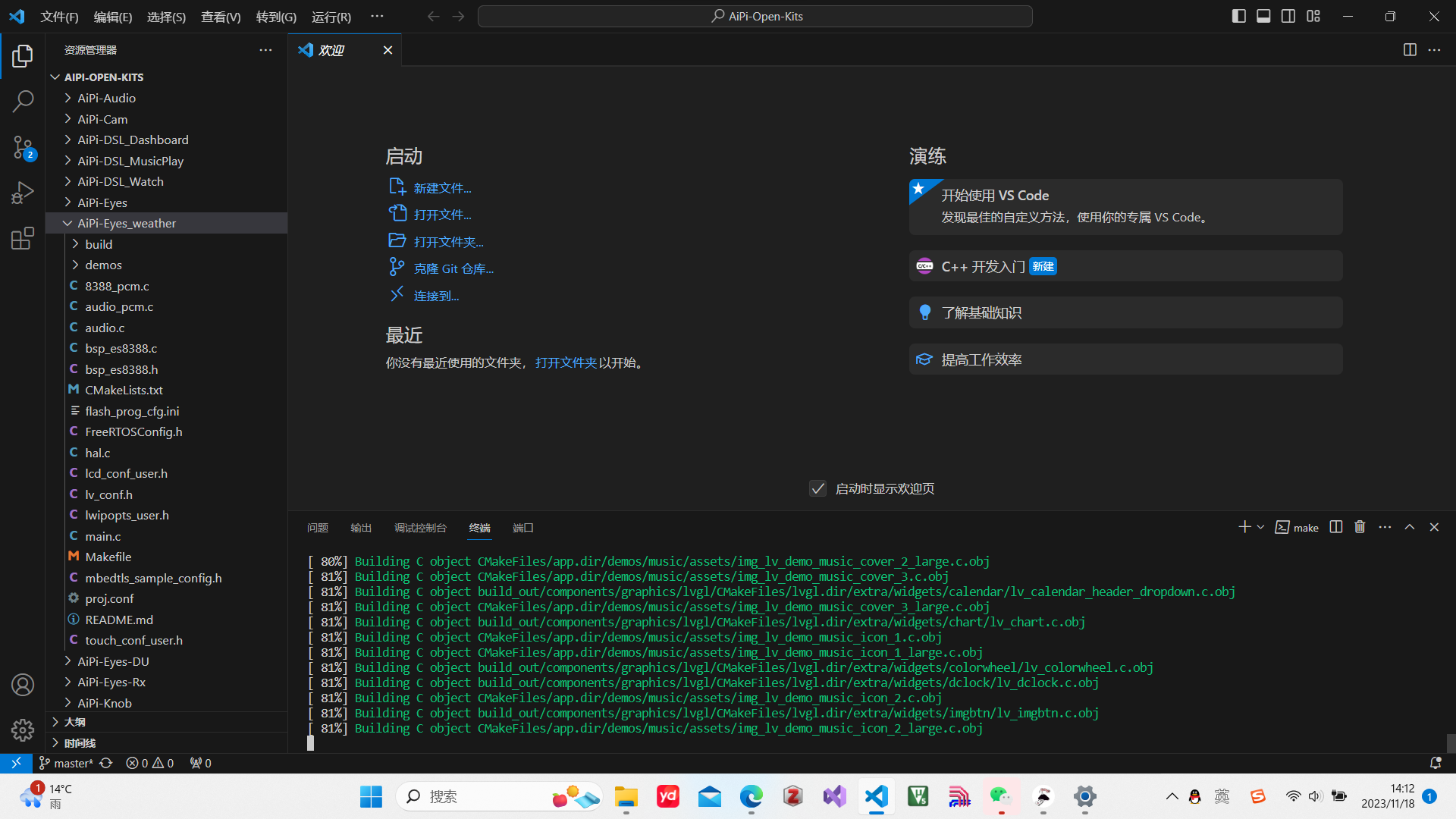This screenshot has height=819, width=1456.
Task: Open the Extensions view
Action: 23,239
